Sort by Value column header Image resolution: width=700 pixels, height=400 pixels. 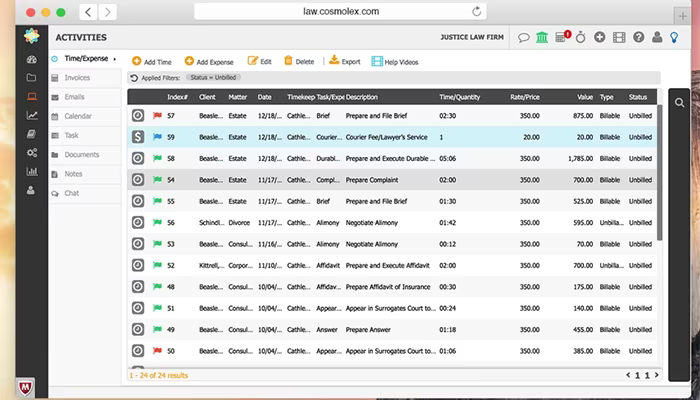(x=584, y=97)
